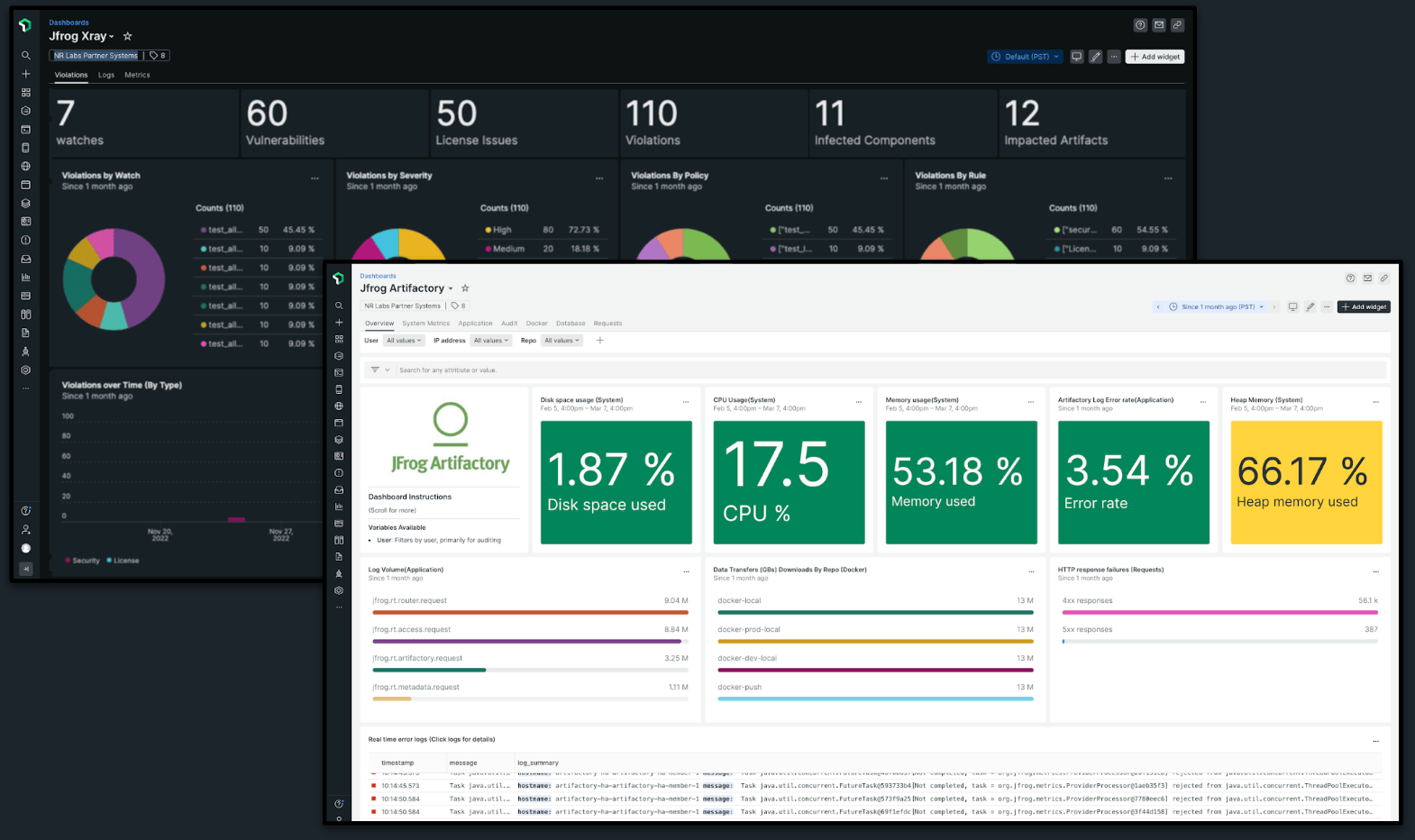
Task: Open help icon in Xray window header
Action: pyautogui.click(x=1140, y=25)
